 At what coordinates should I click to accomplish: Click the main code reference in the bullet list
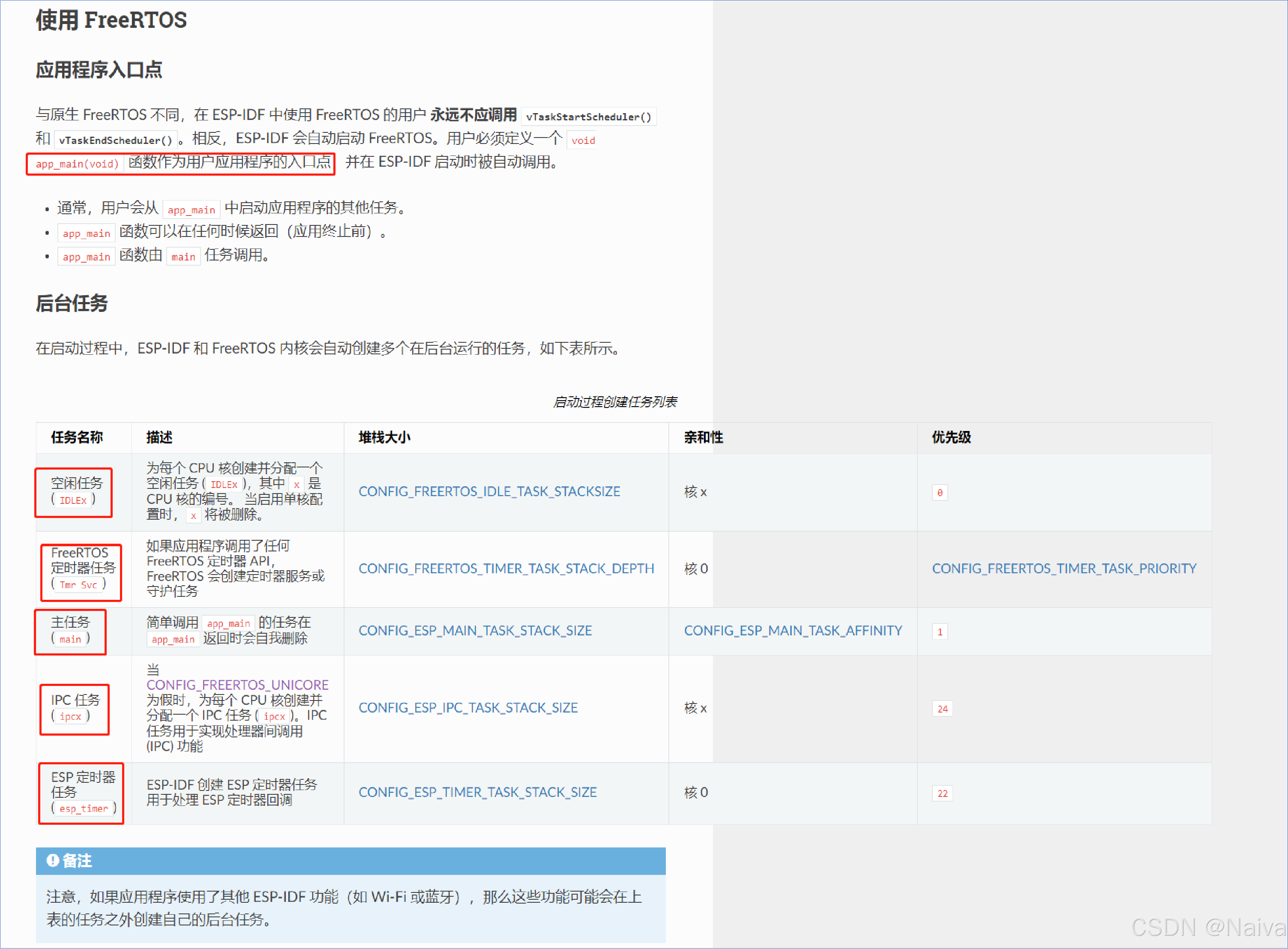183,256
